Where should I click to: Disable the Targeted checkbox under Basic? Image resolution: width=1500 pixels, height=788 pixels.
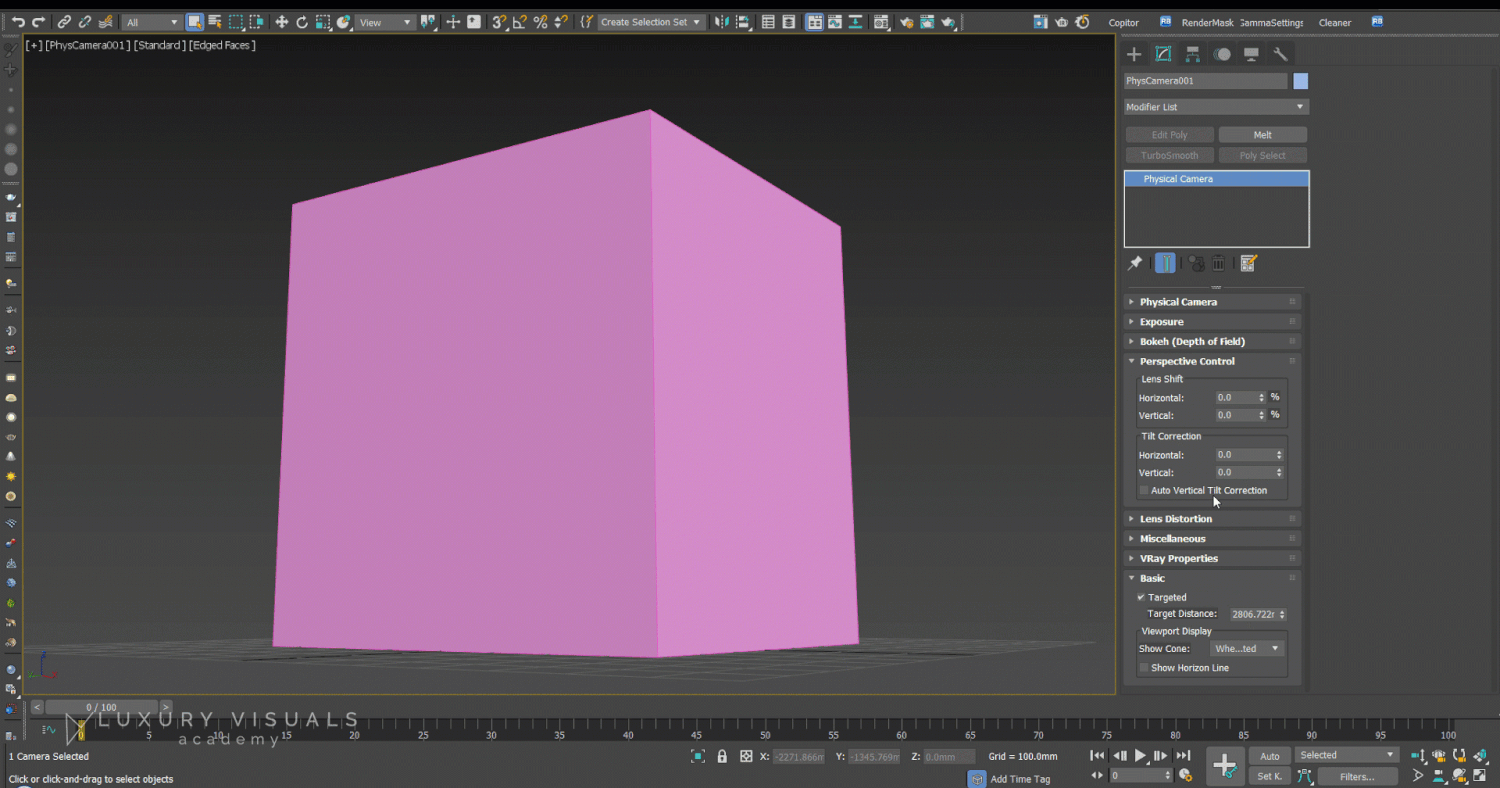click(x=1140, y=597)
